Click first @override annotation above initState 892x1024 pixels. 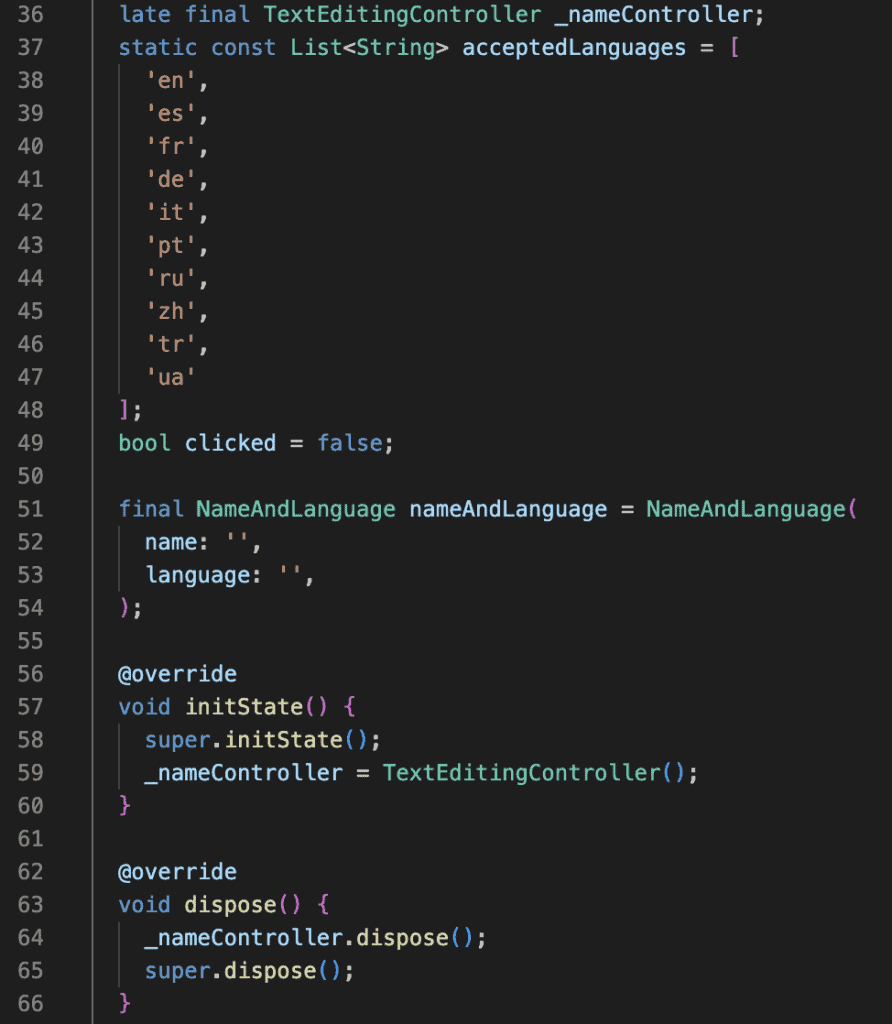point(177,674)
